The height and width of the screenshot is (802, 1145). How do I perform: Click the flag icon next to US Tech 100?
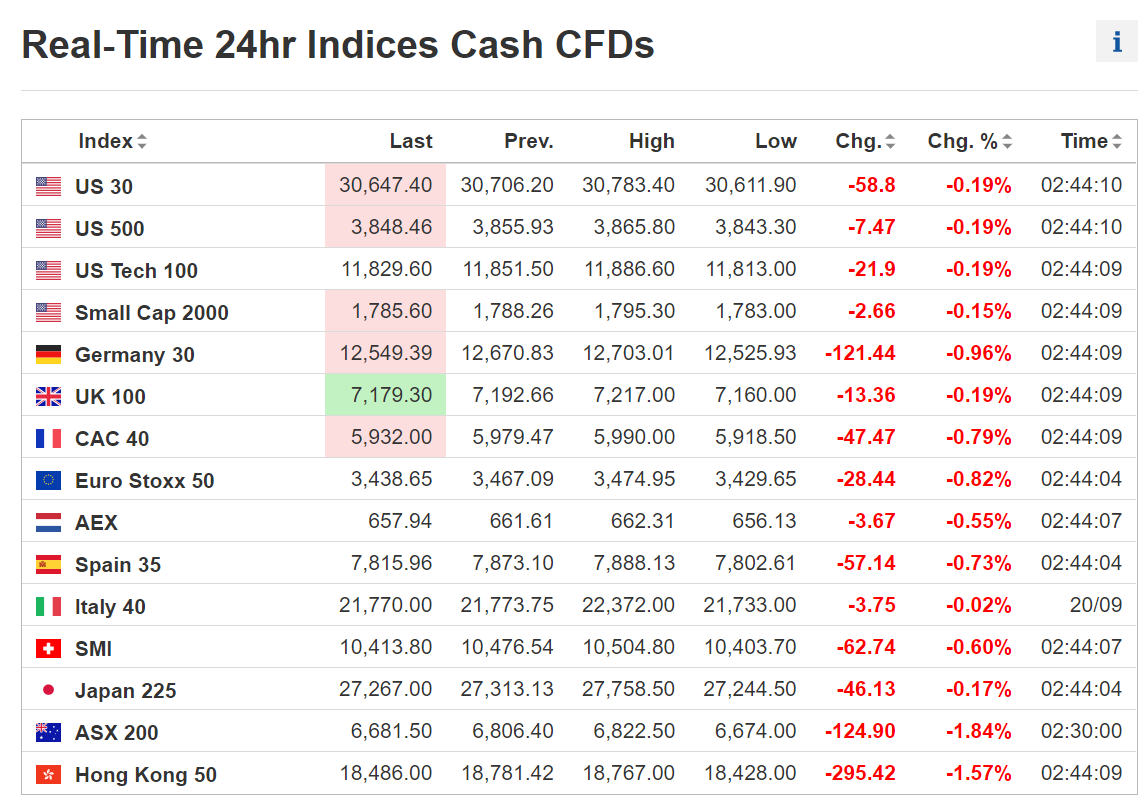click(x=48, y=270)
